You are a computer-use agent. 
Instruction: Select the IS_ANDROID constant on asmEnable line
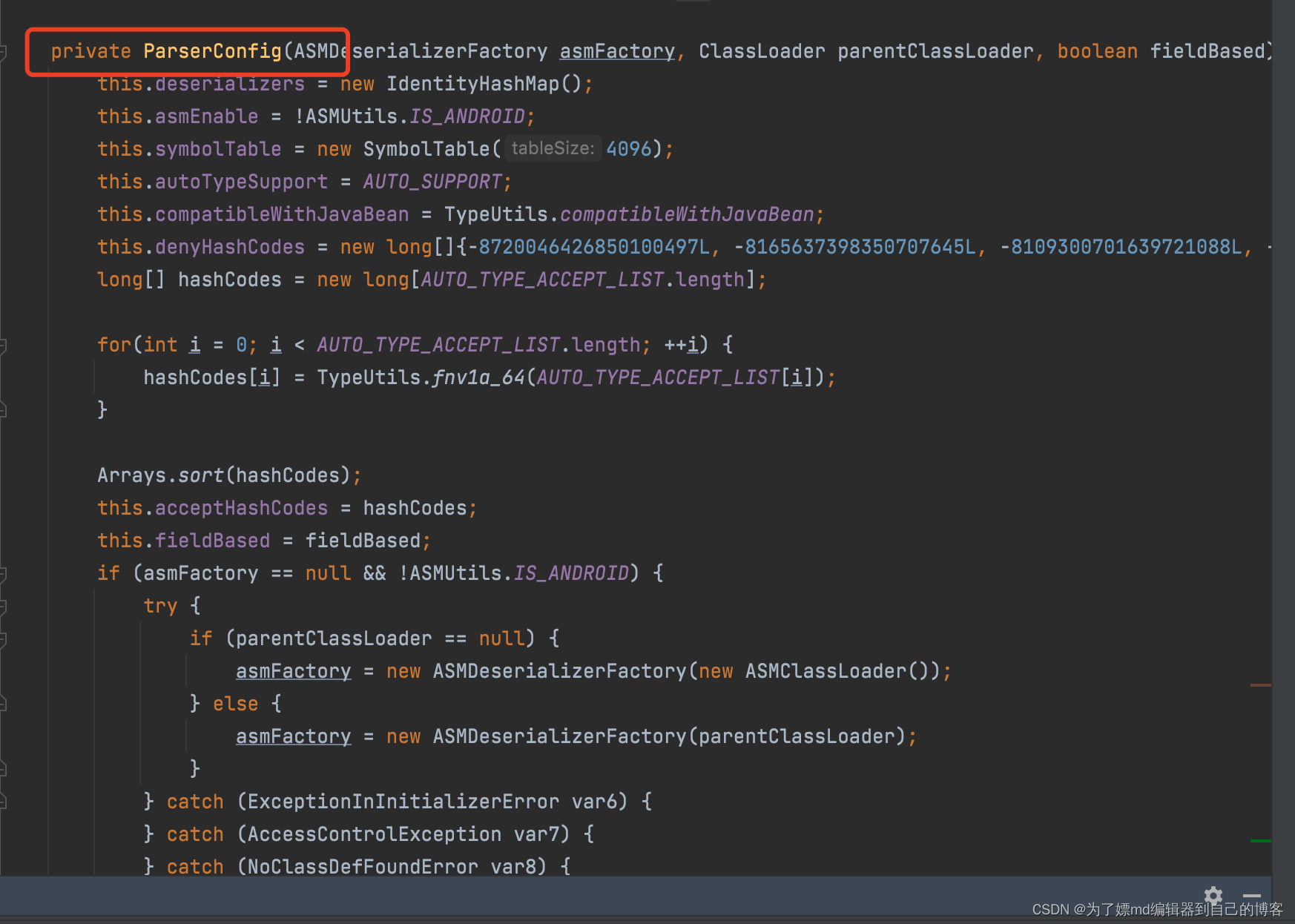[467, 116]
